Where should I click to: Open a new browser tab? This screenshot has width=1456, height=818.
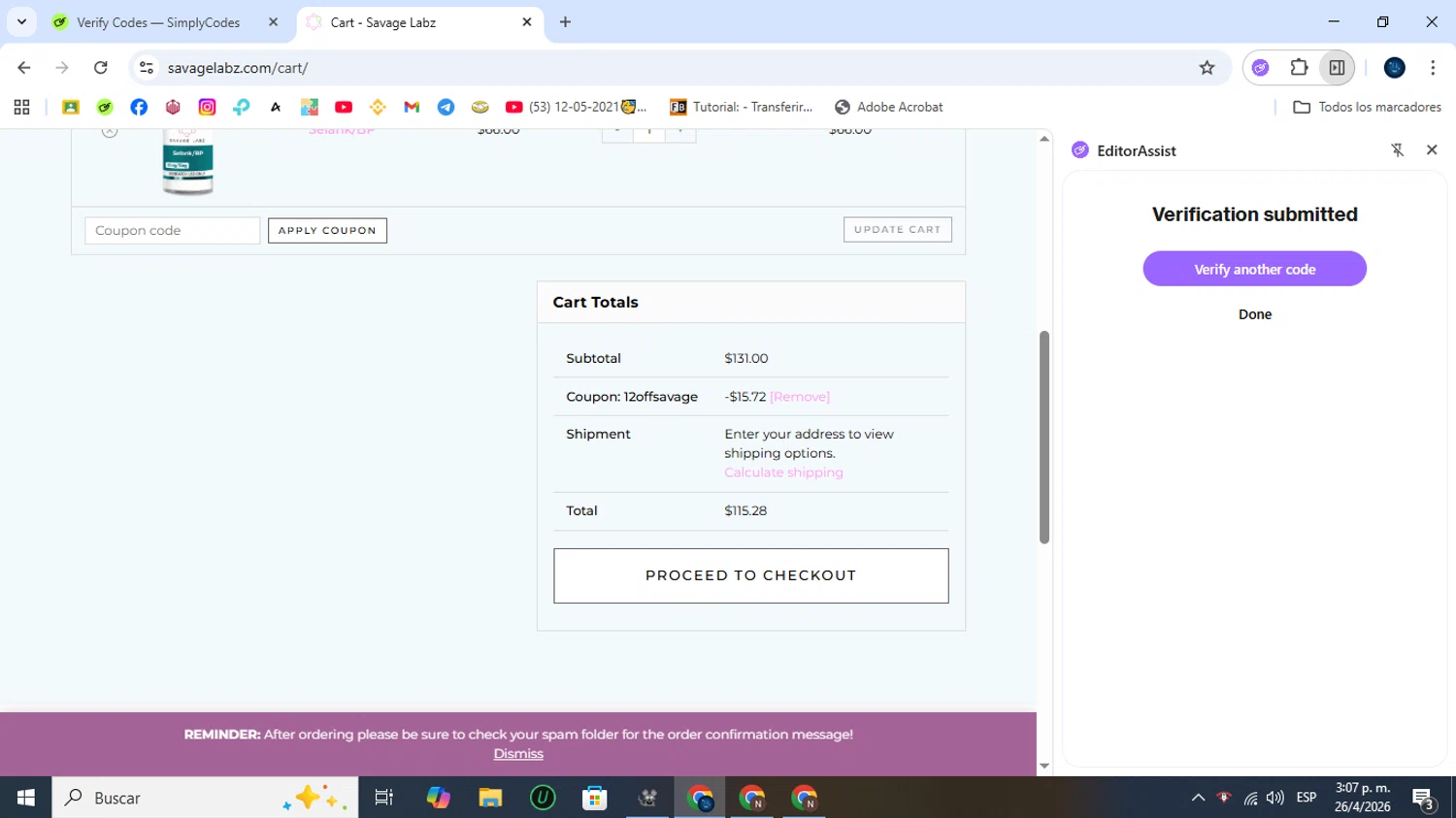(565, 21)
